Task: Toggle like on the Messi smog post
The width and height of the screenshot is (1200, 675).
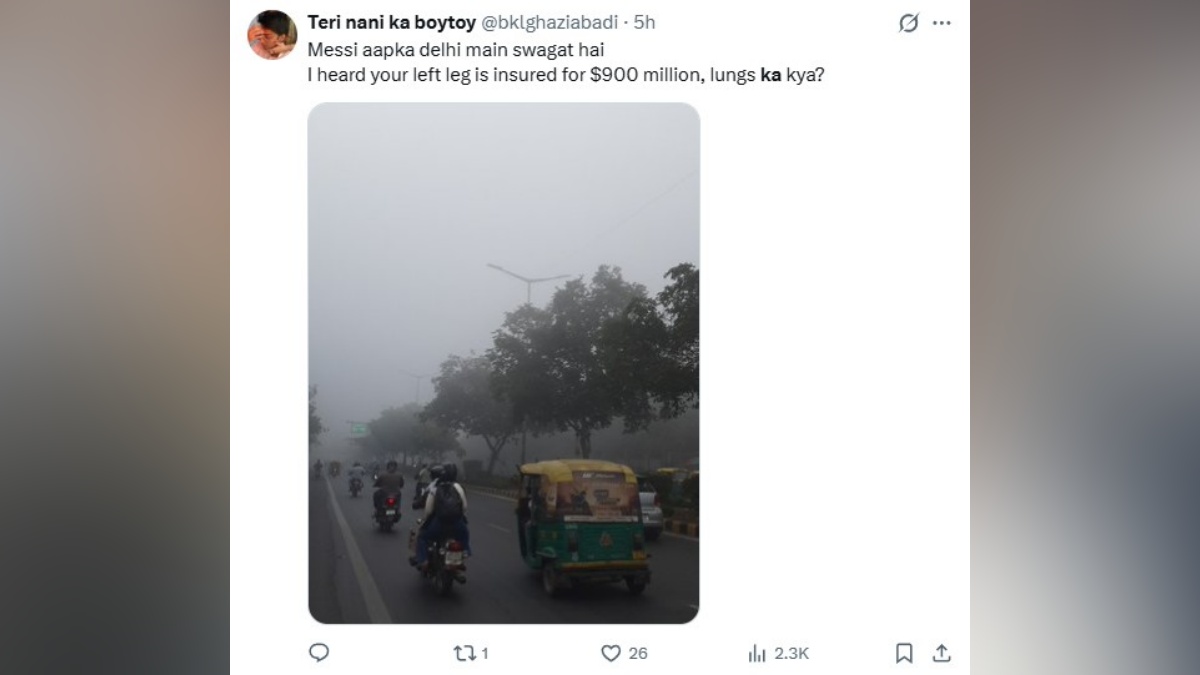Action: click(609, 652)
